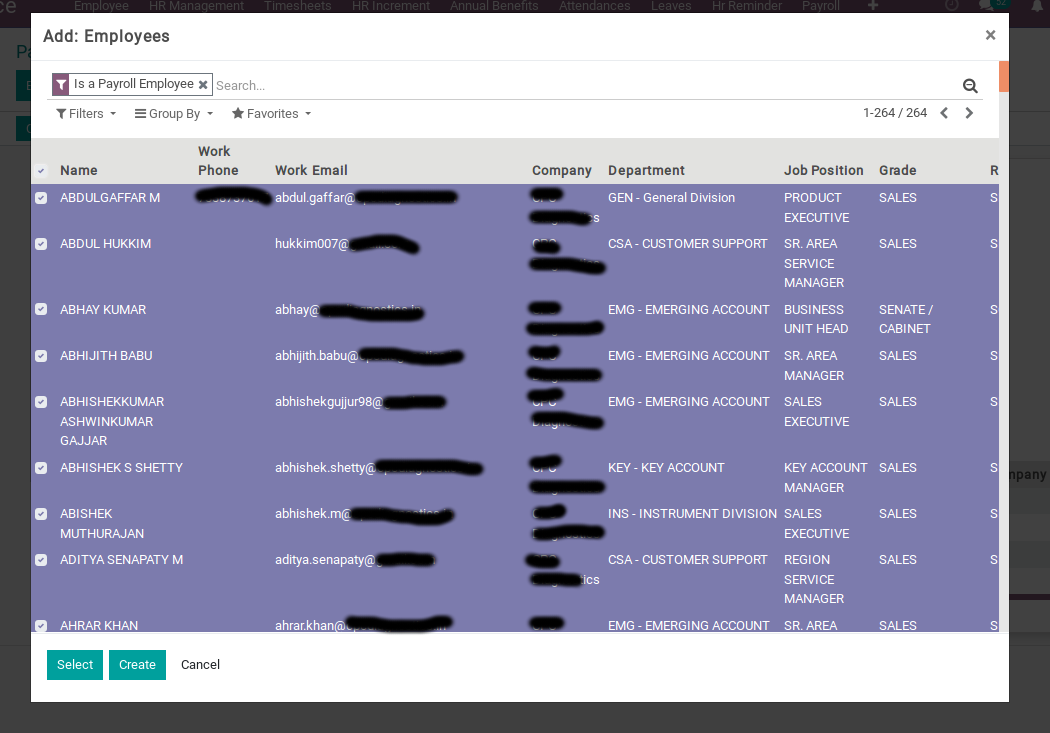This screenshot has width=1050, height=733.
Task: Click the Cancel link
Action: pyautogui.click(x=200, y=665)
